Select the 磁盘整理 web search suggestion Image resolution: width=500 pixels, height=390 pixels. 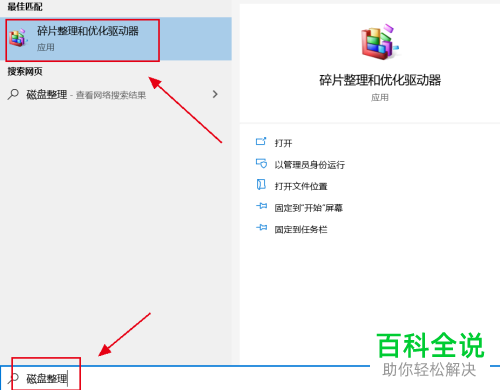pyautogui.click(x=116, y=95)
